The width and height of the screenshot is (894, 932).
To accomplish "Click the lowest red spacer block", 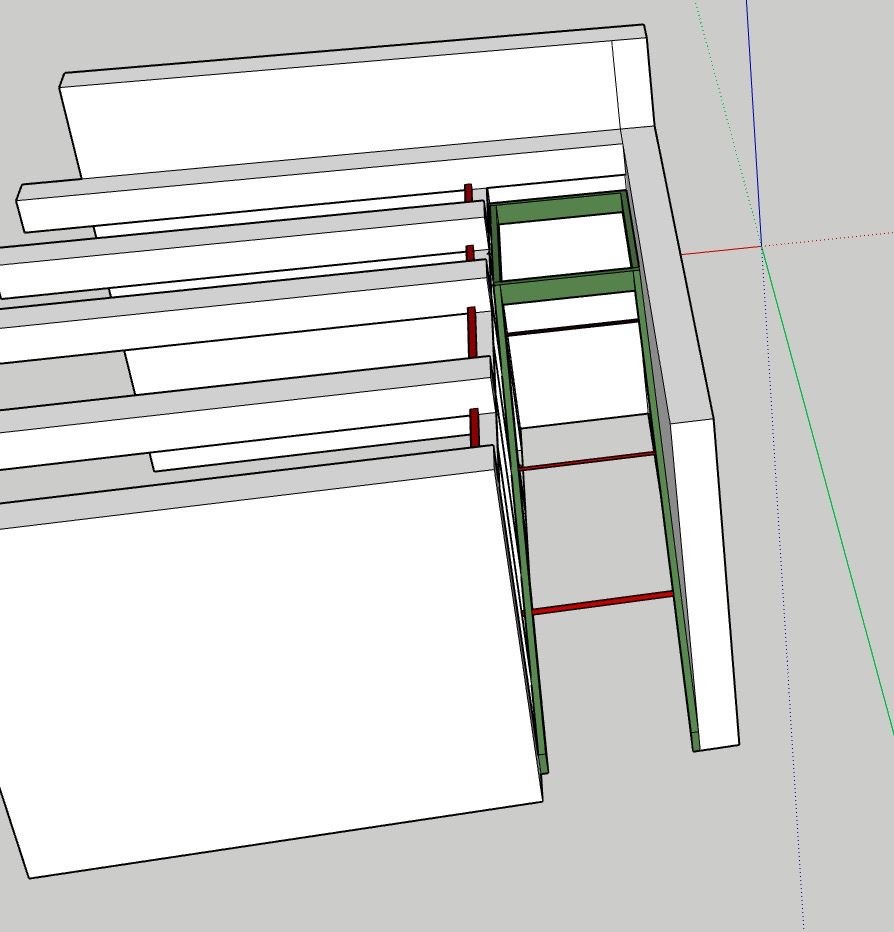I will tap(474, 426).
